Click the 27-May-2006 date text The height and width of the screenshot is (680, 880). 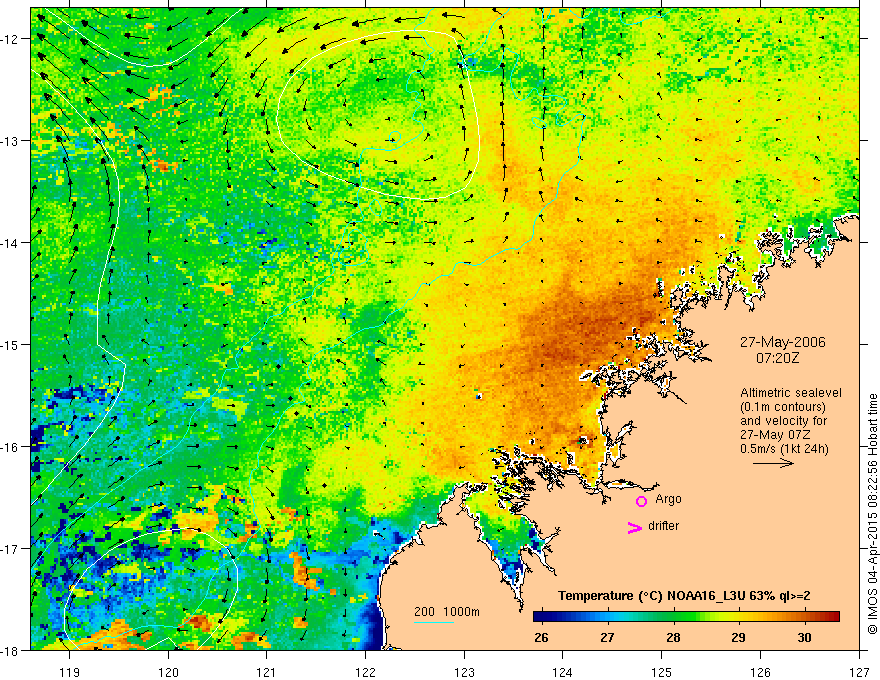(782, 342)
